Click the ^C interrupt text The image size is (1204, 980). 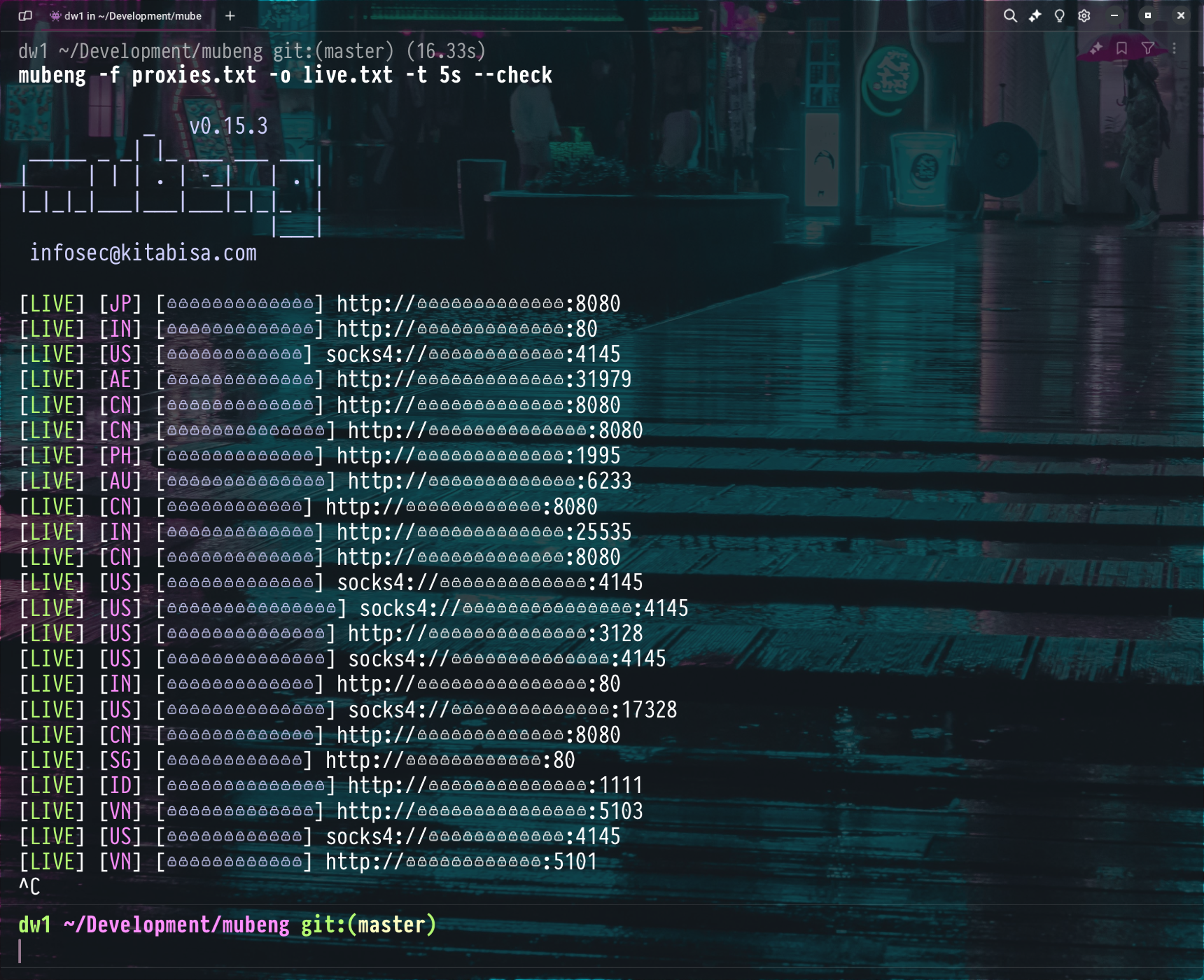point(29,887)
